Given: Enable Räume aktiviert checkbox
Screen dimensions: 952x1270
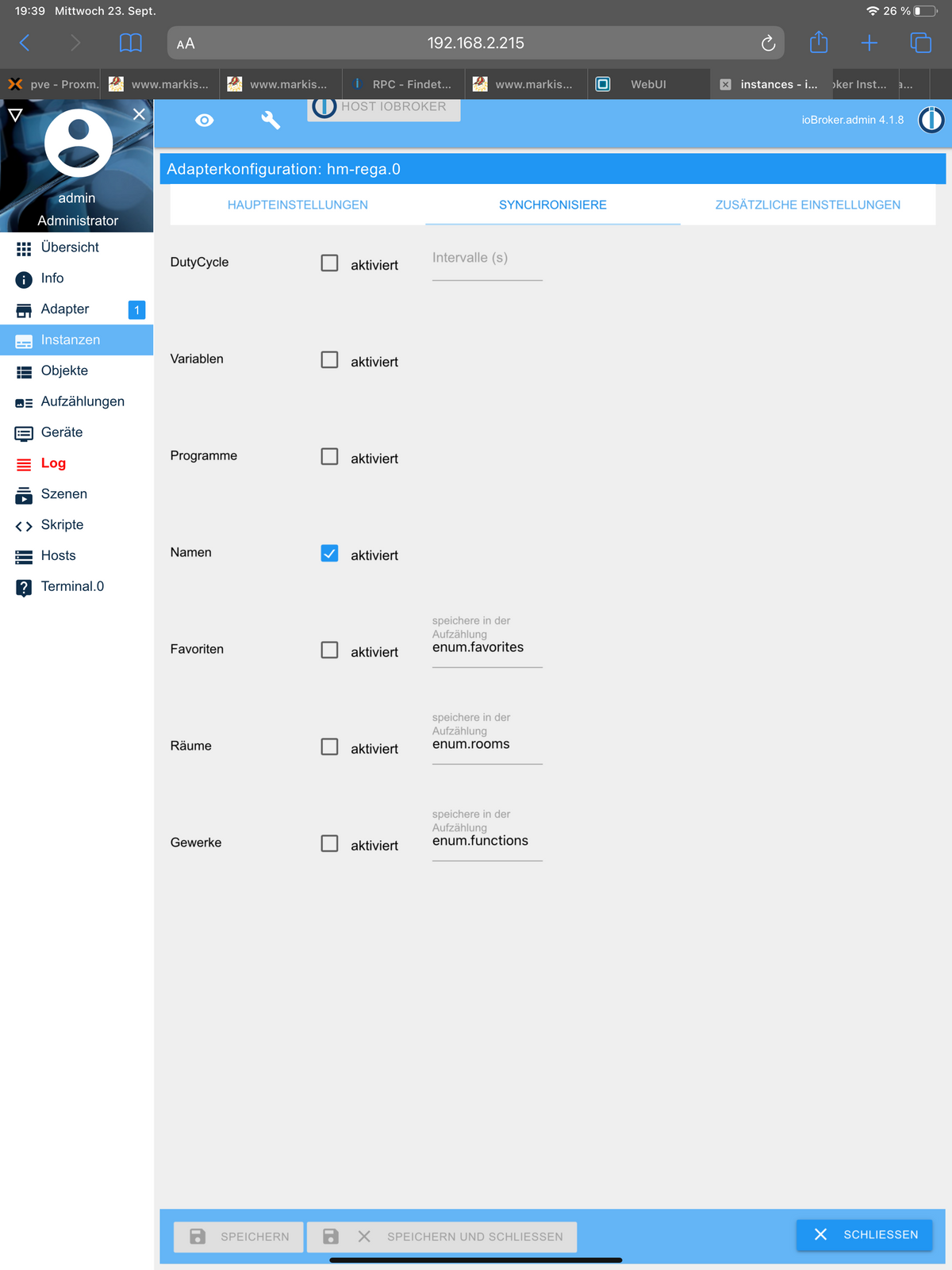Looking at the screenshot, I should (329, 746).
